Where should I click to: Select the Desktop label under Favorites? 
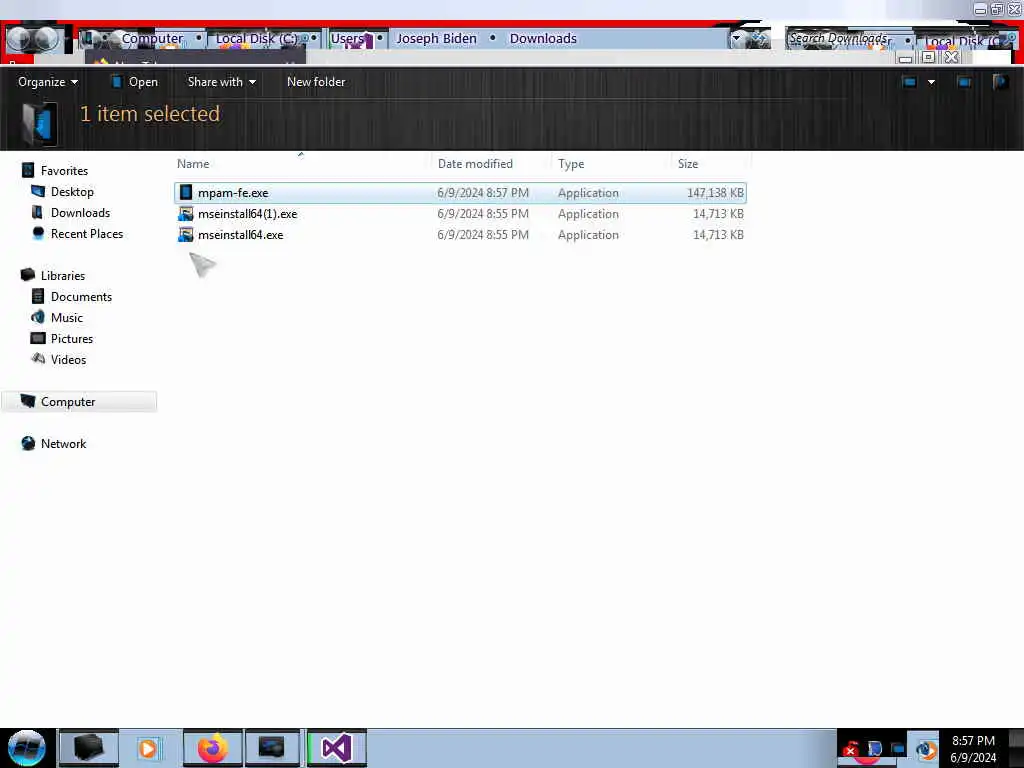tap(72, 191)
